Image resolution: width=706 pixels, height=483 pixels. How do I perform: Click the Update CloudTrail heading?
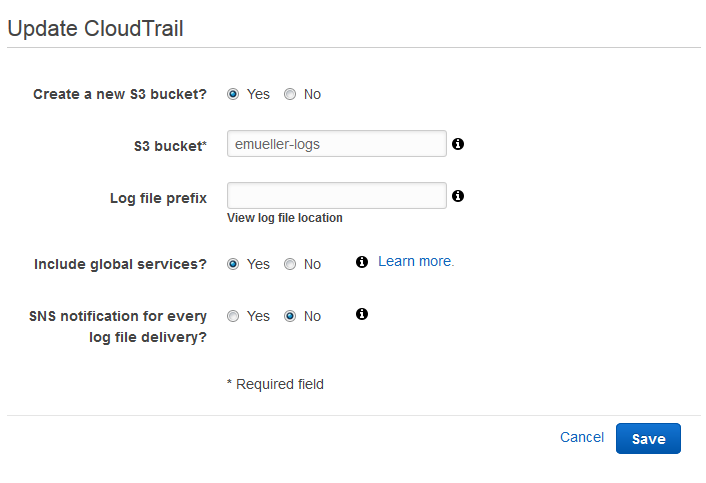tap(95, 28)
